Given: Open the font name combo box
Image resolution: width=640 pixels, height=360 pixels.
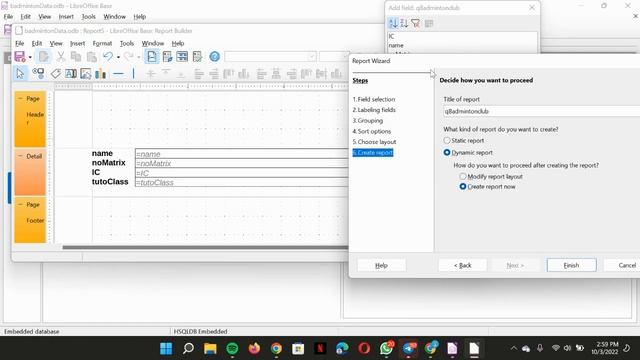Looking at the screenshot, I should pyautogui.click(x=270, y=56).
